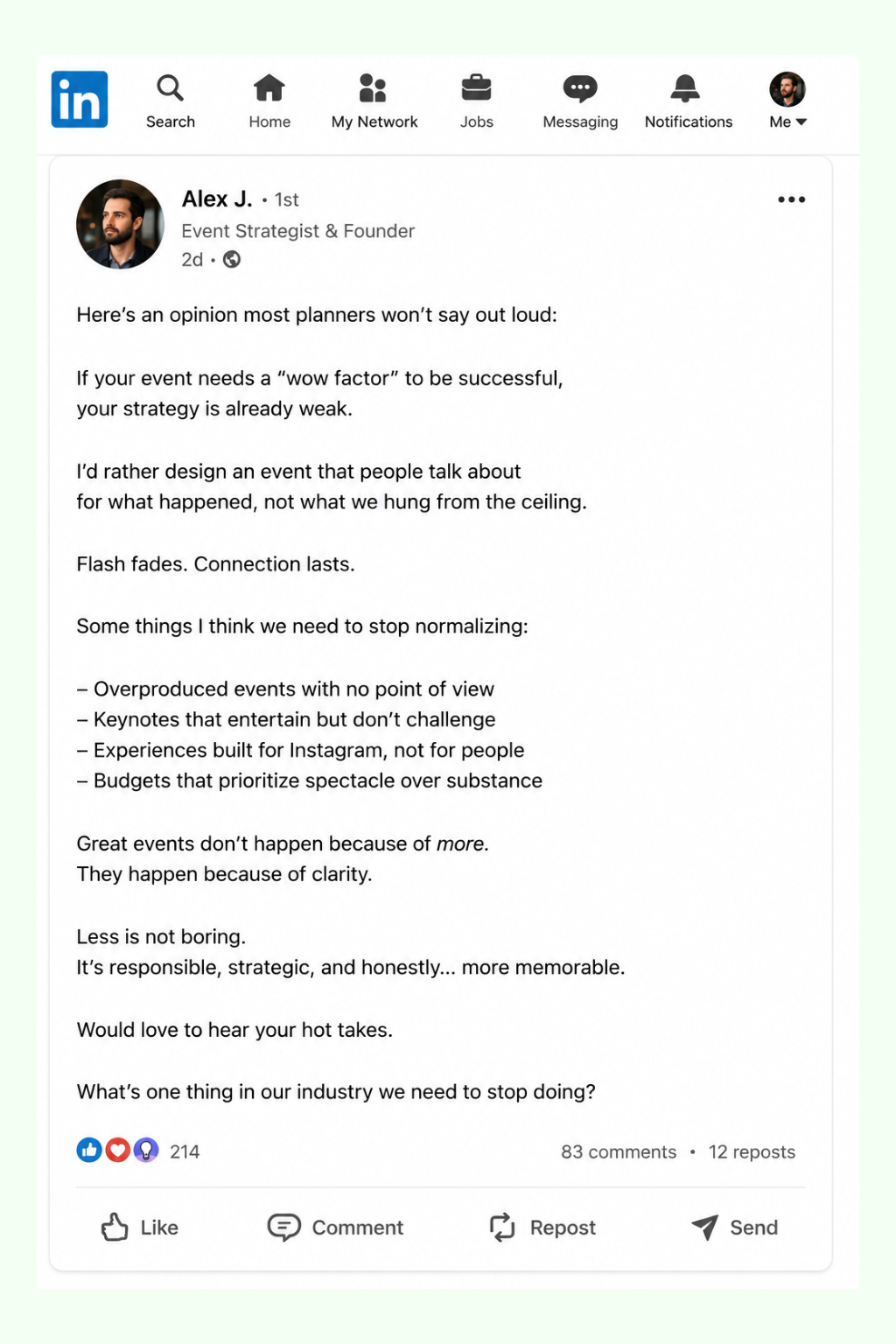This screenshot has width=896, height=1344.
Task: Go to Home via house icon
Action: [269, 87]
